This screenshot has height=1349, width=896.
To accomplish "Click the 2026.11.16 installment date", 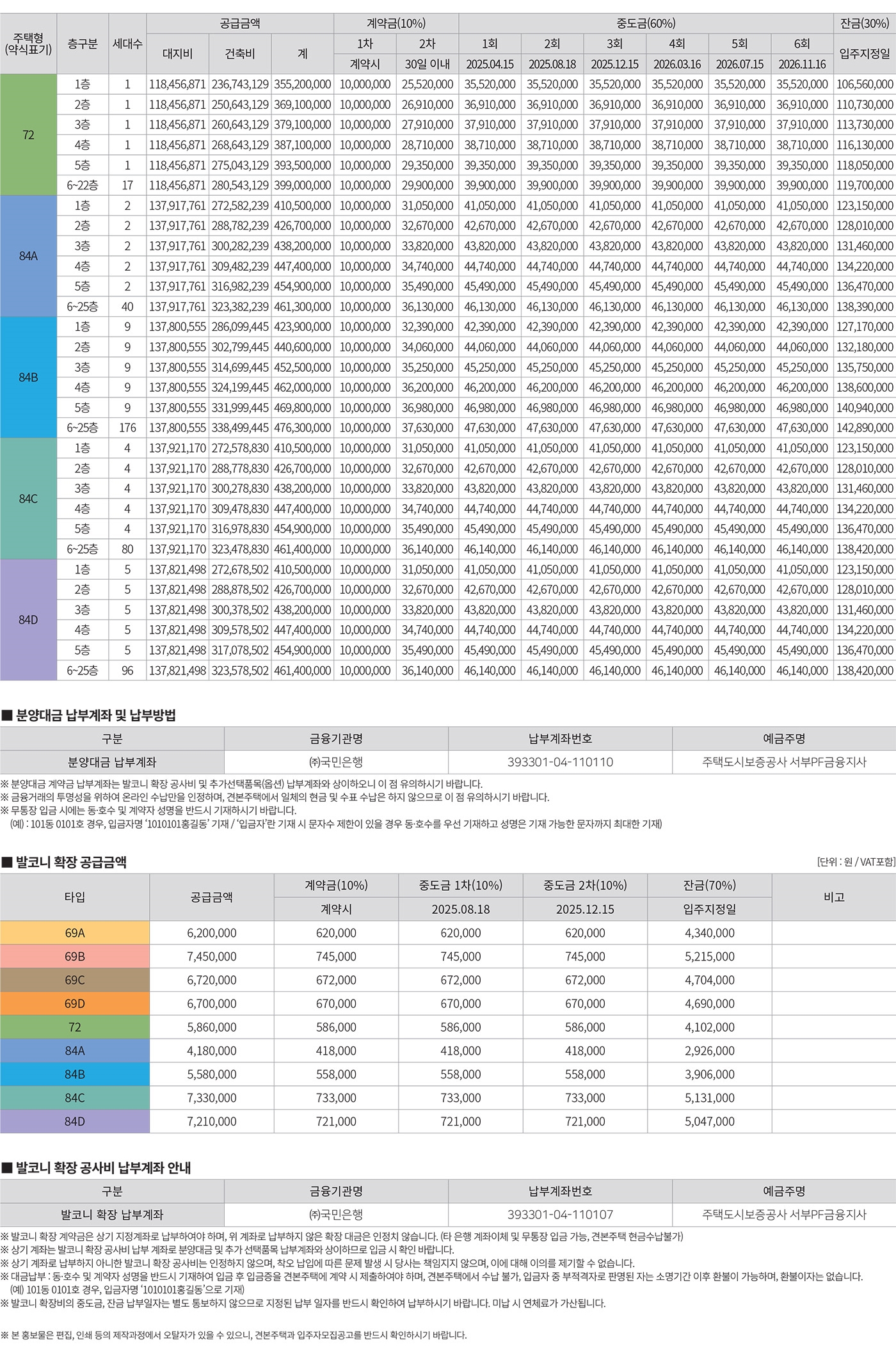I will pyautogui.click(x=802, y=64).
